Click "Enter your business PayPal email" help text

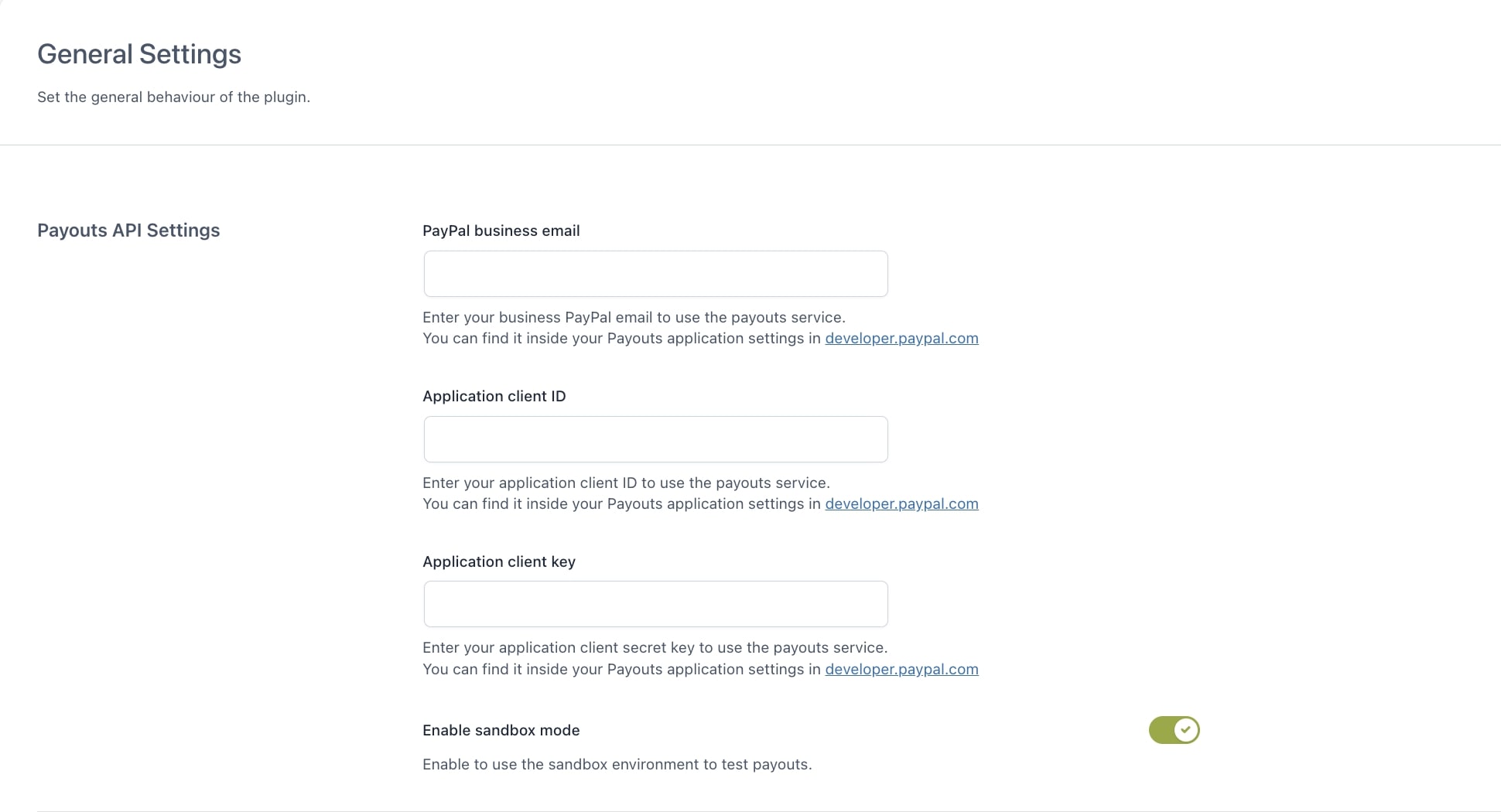click(x=634, y=317)
